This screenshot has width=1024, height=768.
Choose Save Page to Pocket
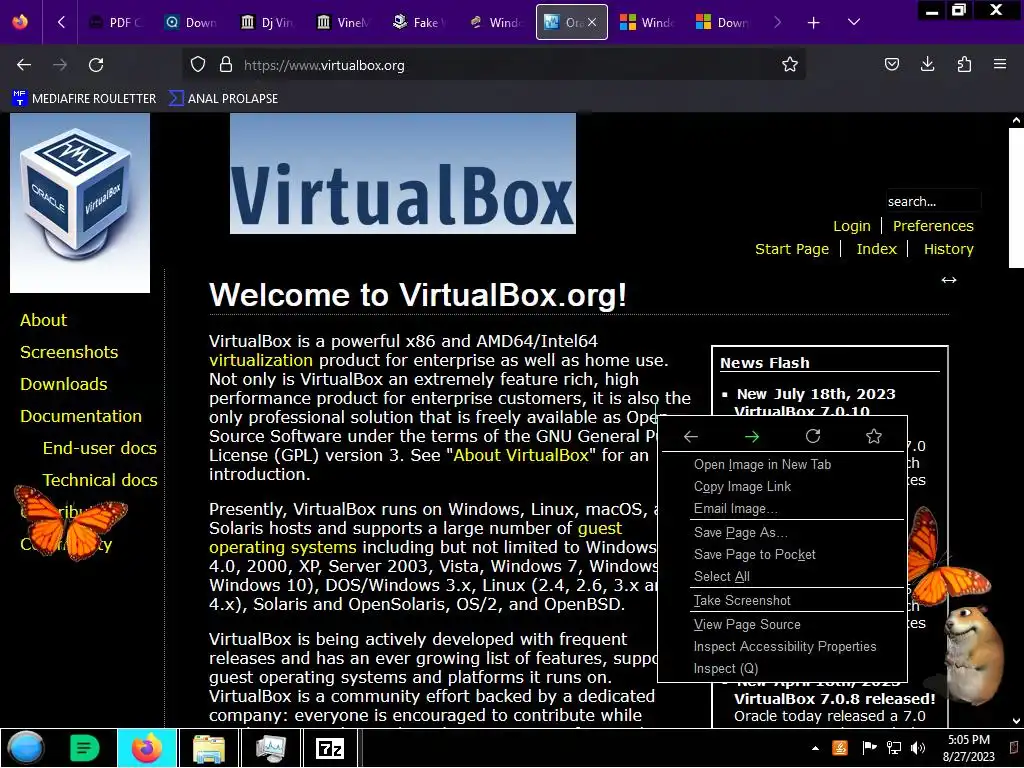tap(782, 554)
